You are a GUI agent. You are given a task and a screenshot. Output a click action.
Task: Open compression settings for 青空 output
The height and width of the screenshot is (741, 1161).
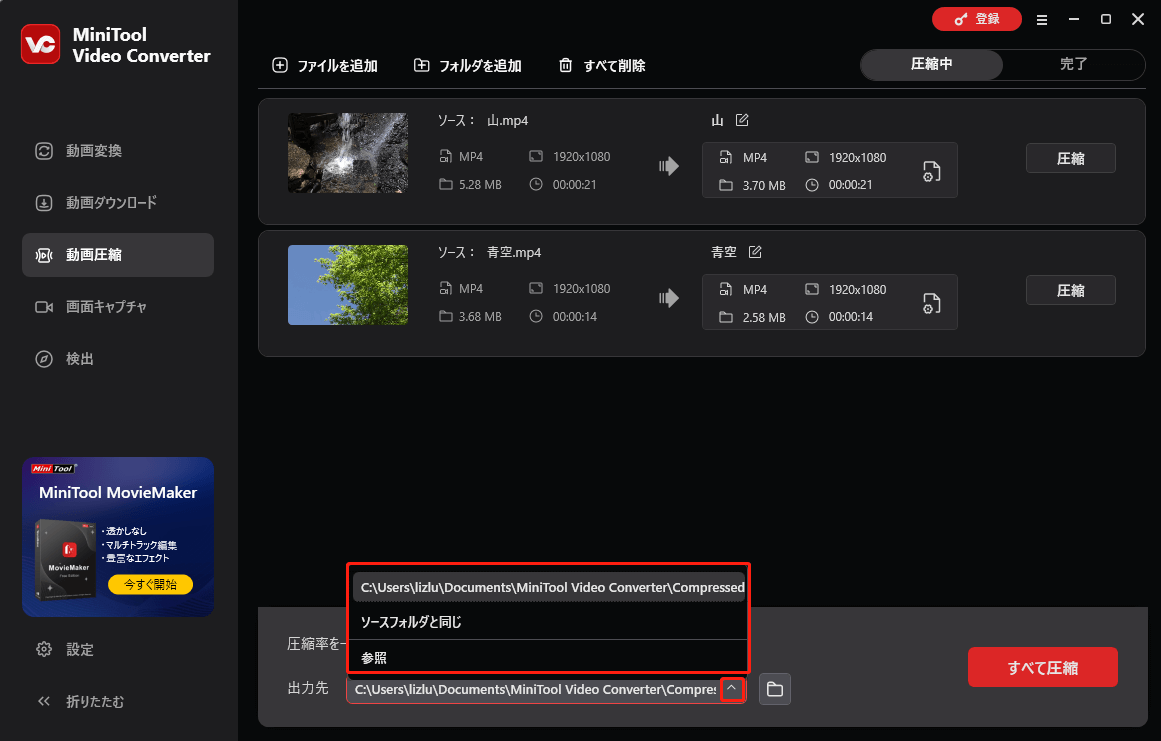931,304
